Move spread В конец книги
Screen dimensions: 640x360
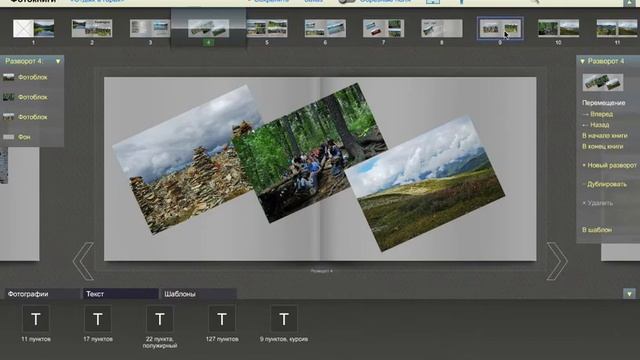602,146
